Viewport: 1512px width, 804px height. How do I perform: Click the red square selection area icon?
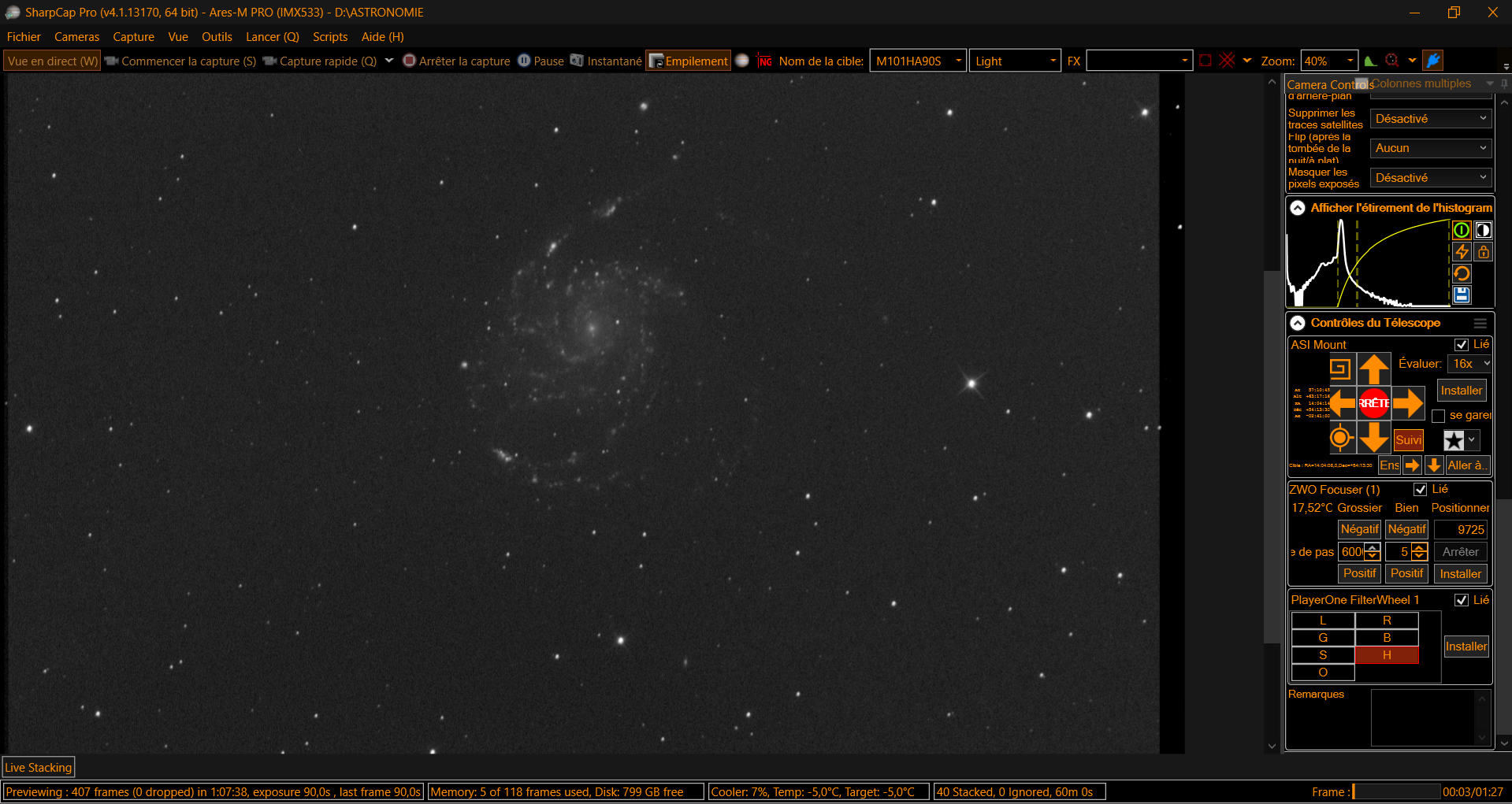(x=1206, y=61)
